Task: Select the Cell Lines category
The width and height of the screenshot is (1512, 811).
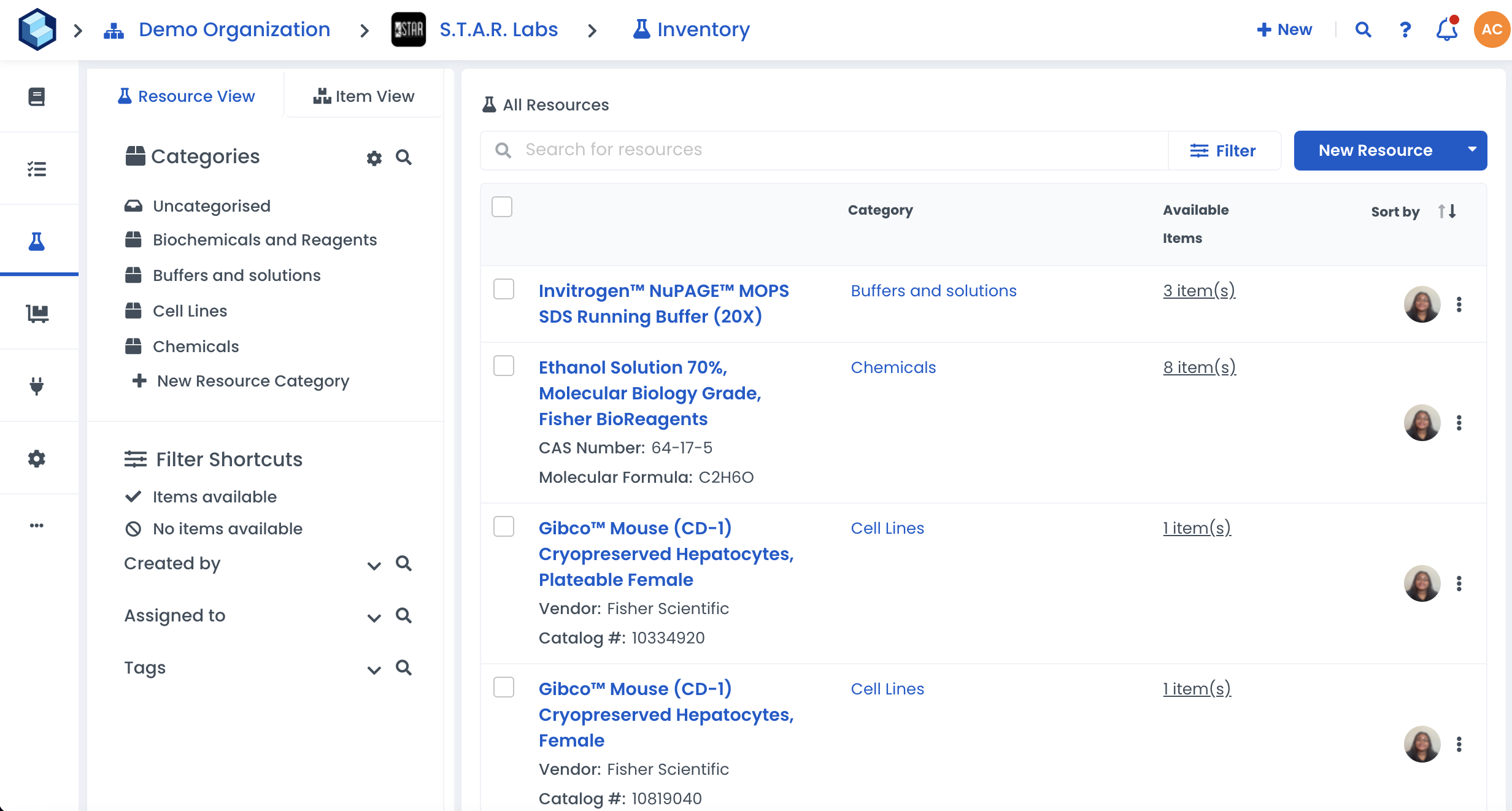Action: pos(190,311)
